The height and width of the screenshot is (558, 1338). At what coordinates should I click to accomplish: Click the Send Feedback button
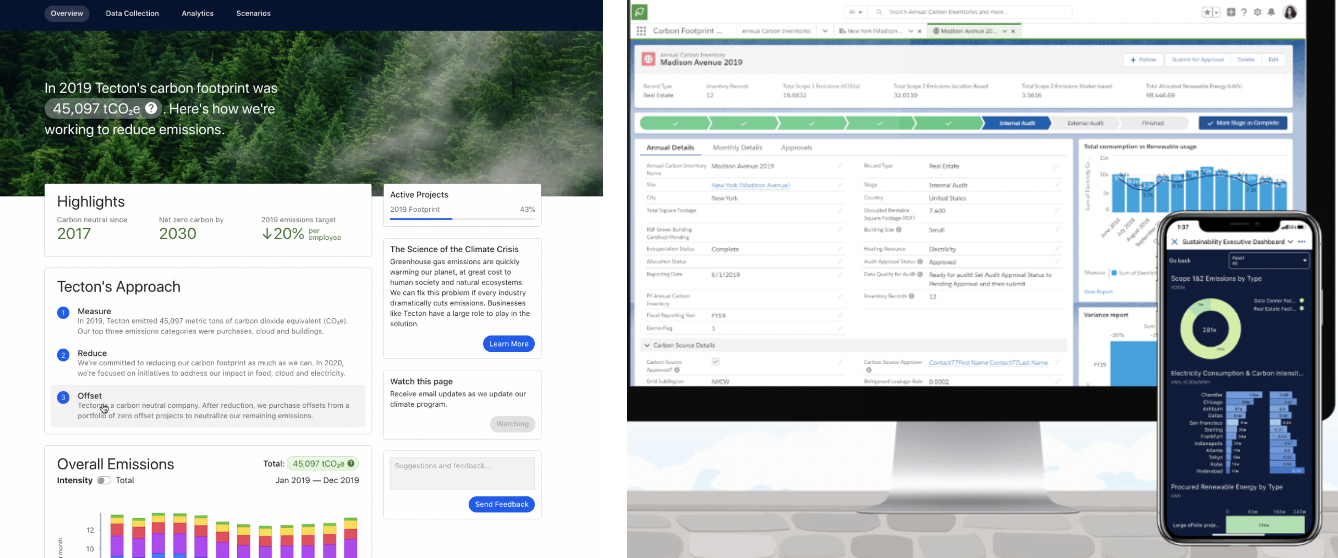pyautogui.click(x=502, y=504)
